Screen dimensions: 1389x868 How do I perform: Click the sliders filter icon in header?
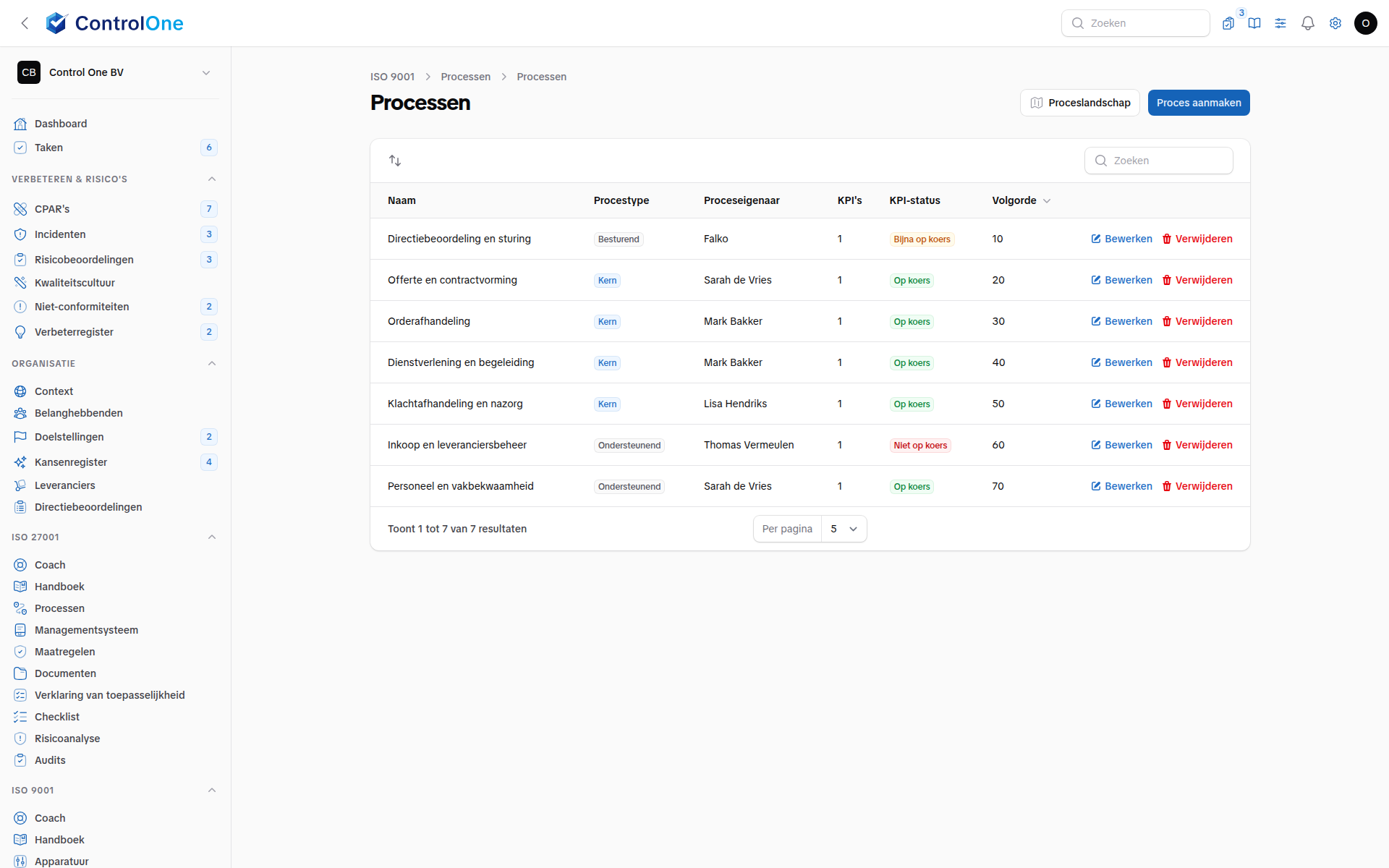click(1280, 23)
